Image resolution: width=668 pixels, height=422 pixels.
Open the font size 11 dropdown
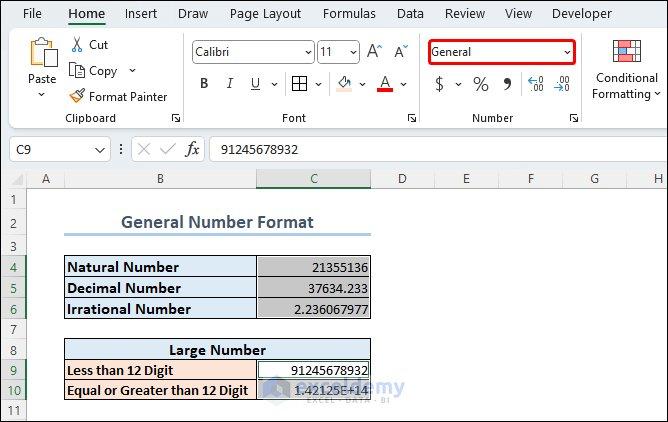353,52
